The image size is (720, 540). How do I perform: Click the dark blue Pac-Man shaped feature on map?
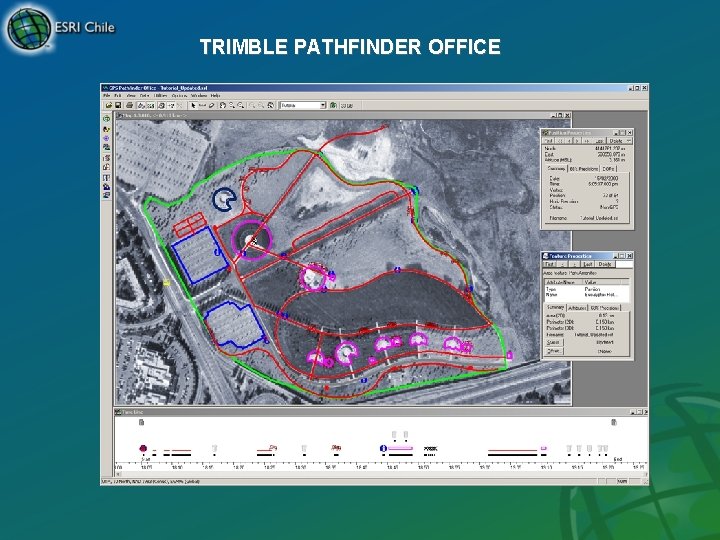coord(224,199)
